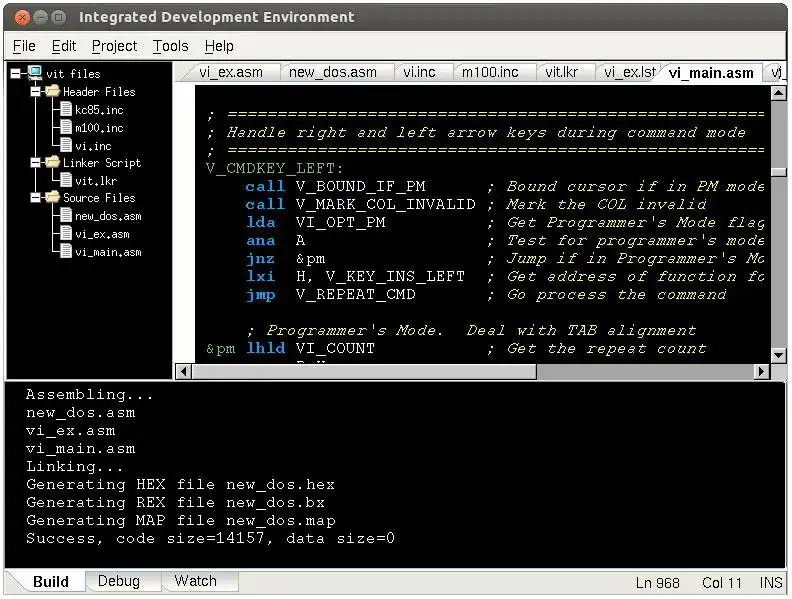Click the m100.inc file icon in tree
Image resolution: width=792 pixels, height=599 pixels.
click(66, 127)
